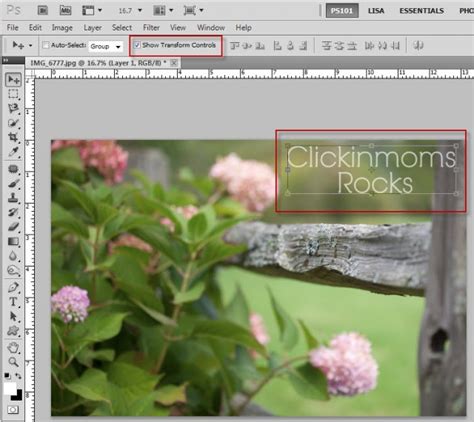Select the Crop tool
Image resolution: width=474 pixels, height=422 pixels.
pyautogui.click(x=13, y=137)
